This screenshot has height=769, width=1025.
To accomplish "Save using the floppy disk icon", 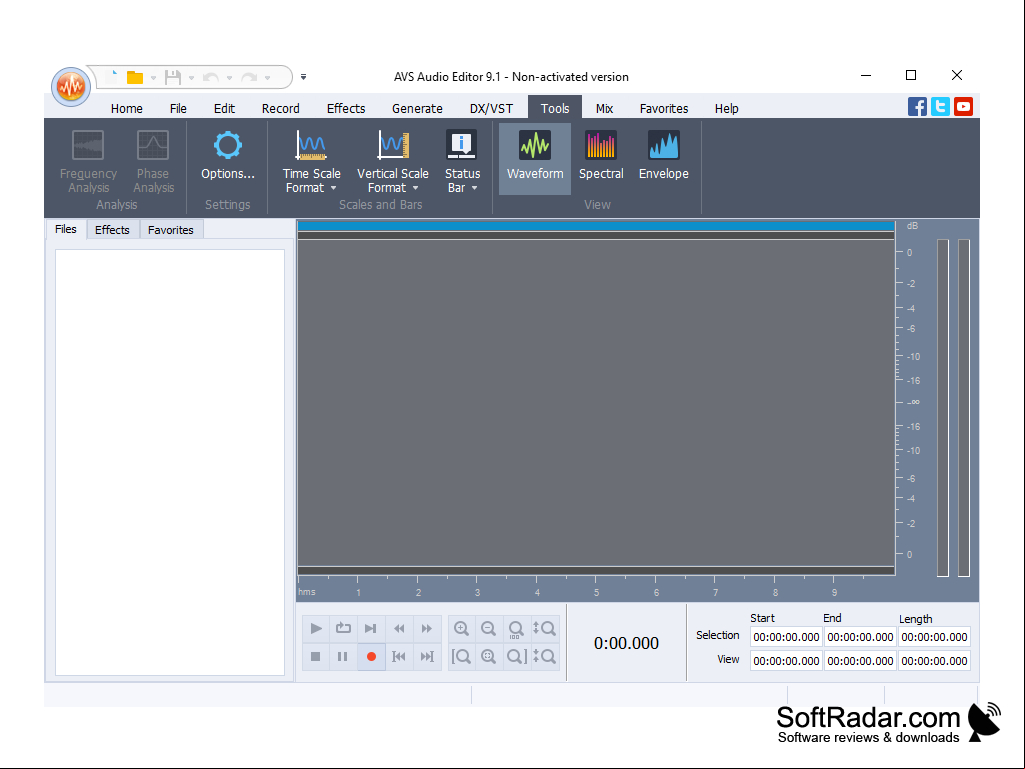I will click(173, 77).
